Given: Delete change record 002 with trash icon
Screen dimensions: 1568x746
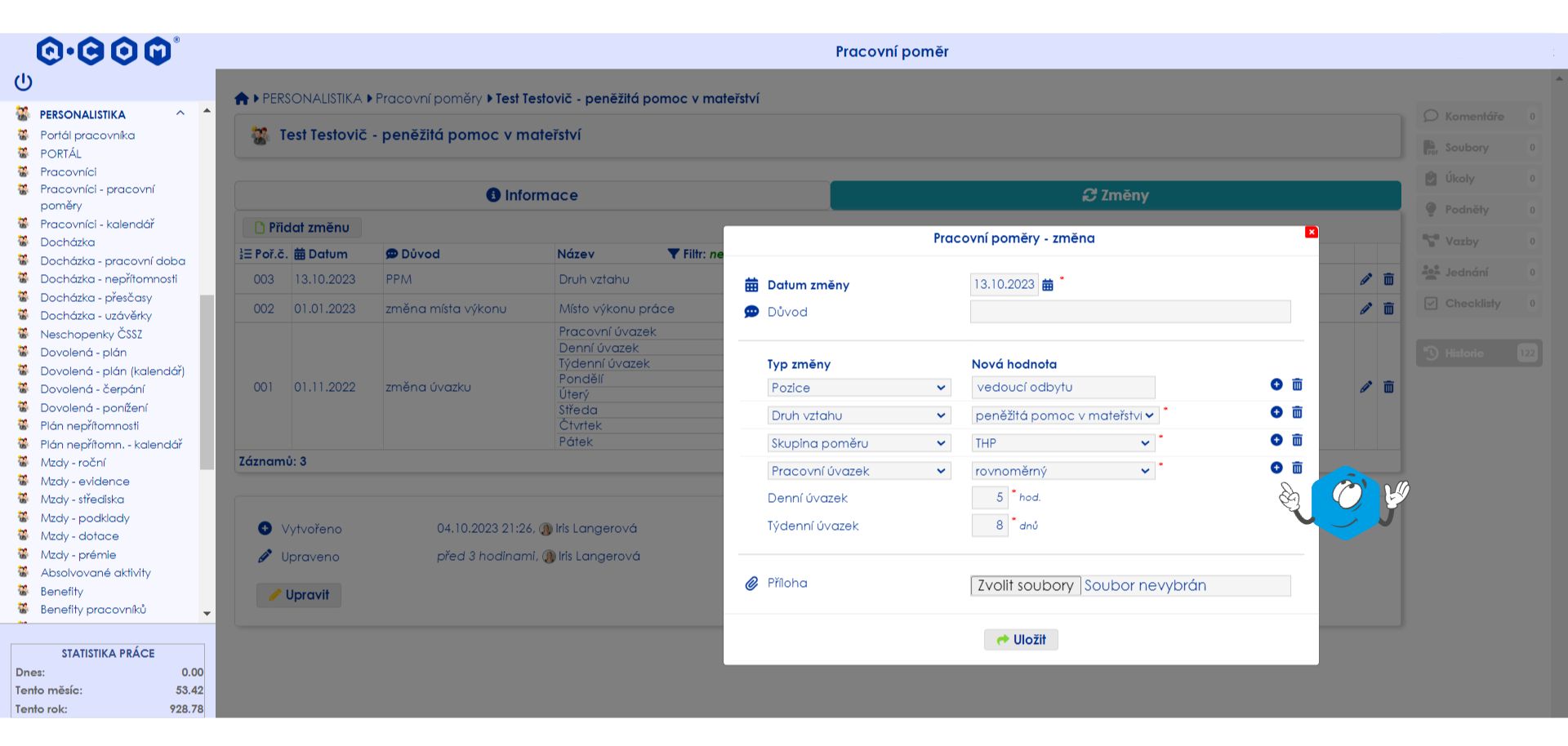Looking at the screenshot, I should coord(1388,309).
